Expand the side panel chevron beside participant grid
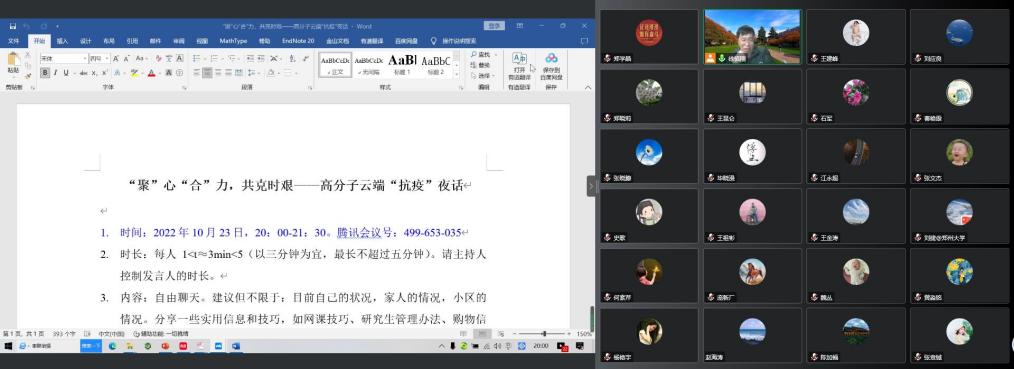The width and height of the screenshot is (1014, 369). coord(591,186)
